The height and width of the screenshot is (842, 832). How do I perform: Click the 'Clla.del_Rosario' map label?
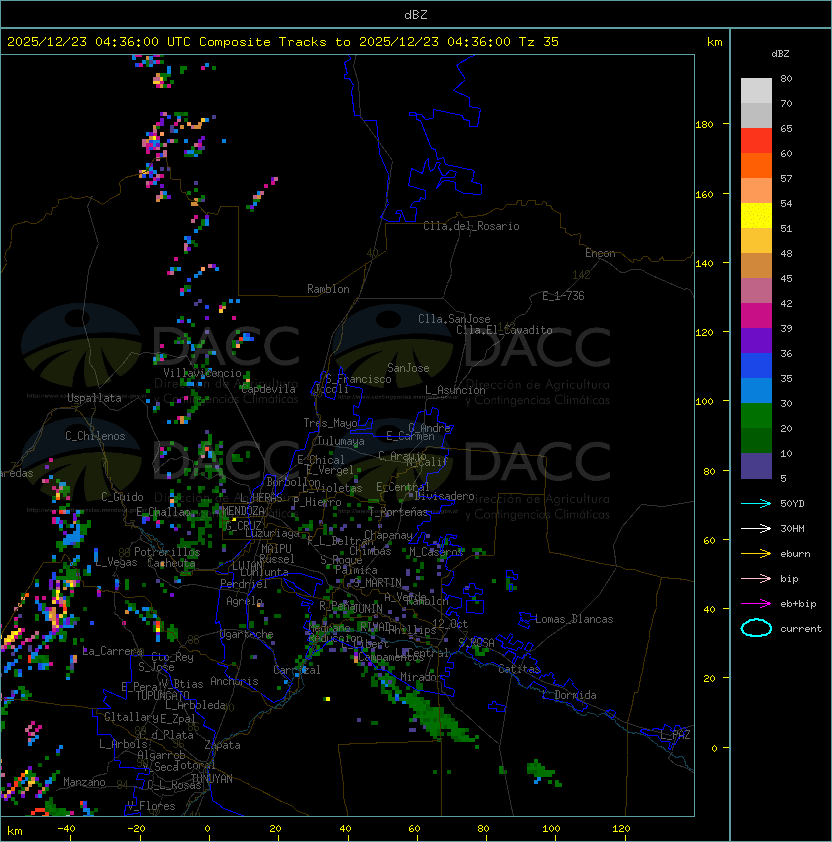tap(471, 226)
